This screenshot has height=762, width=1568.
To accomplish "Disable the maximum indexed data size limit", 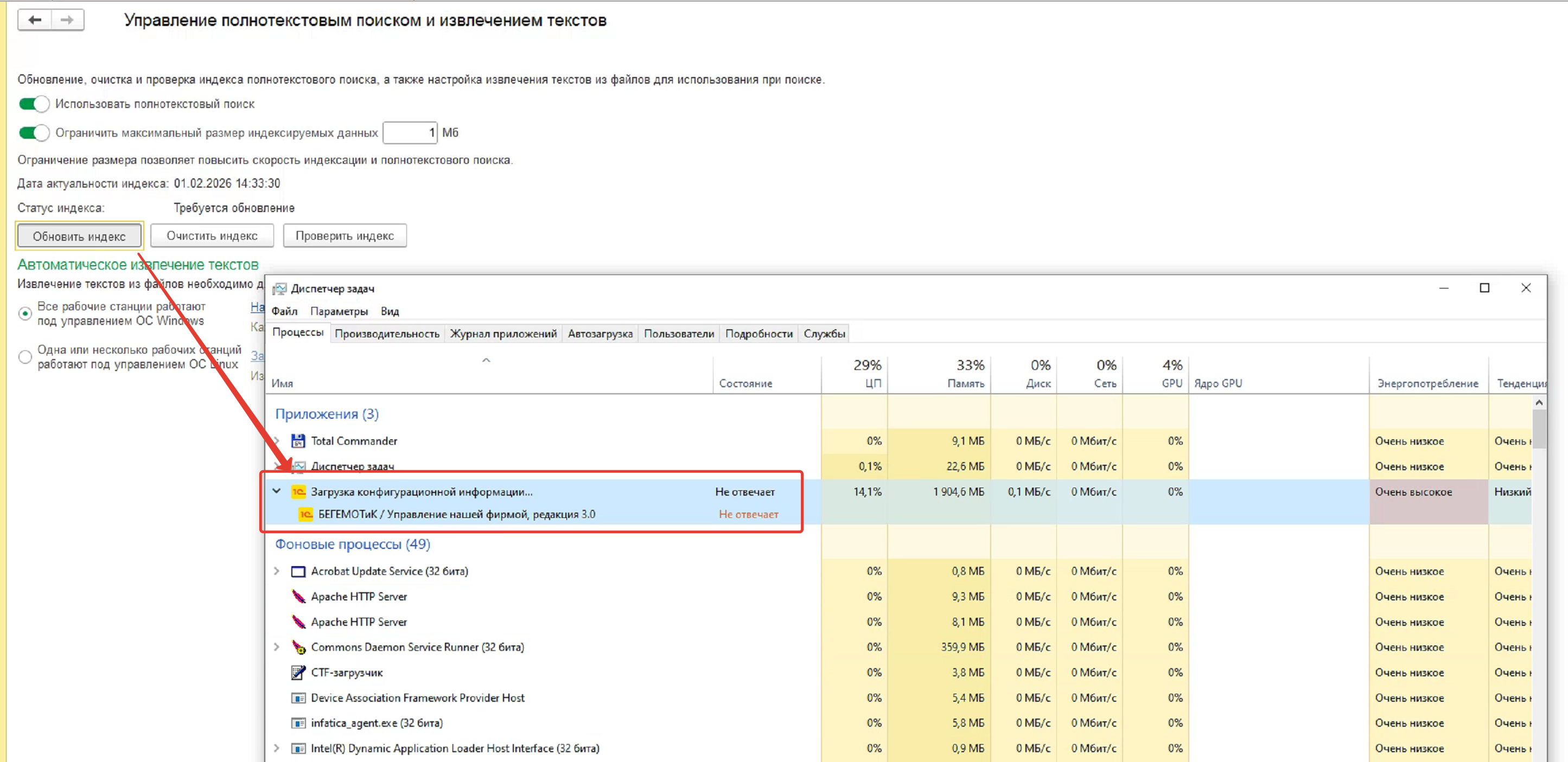I will 34,133.
